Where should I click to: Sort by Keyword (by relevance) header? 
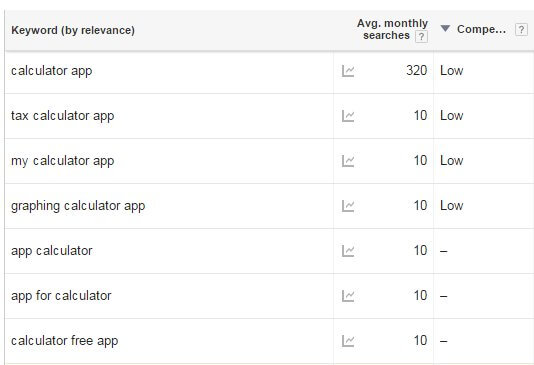click(73, 30)
